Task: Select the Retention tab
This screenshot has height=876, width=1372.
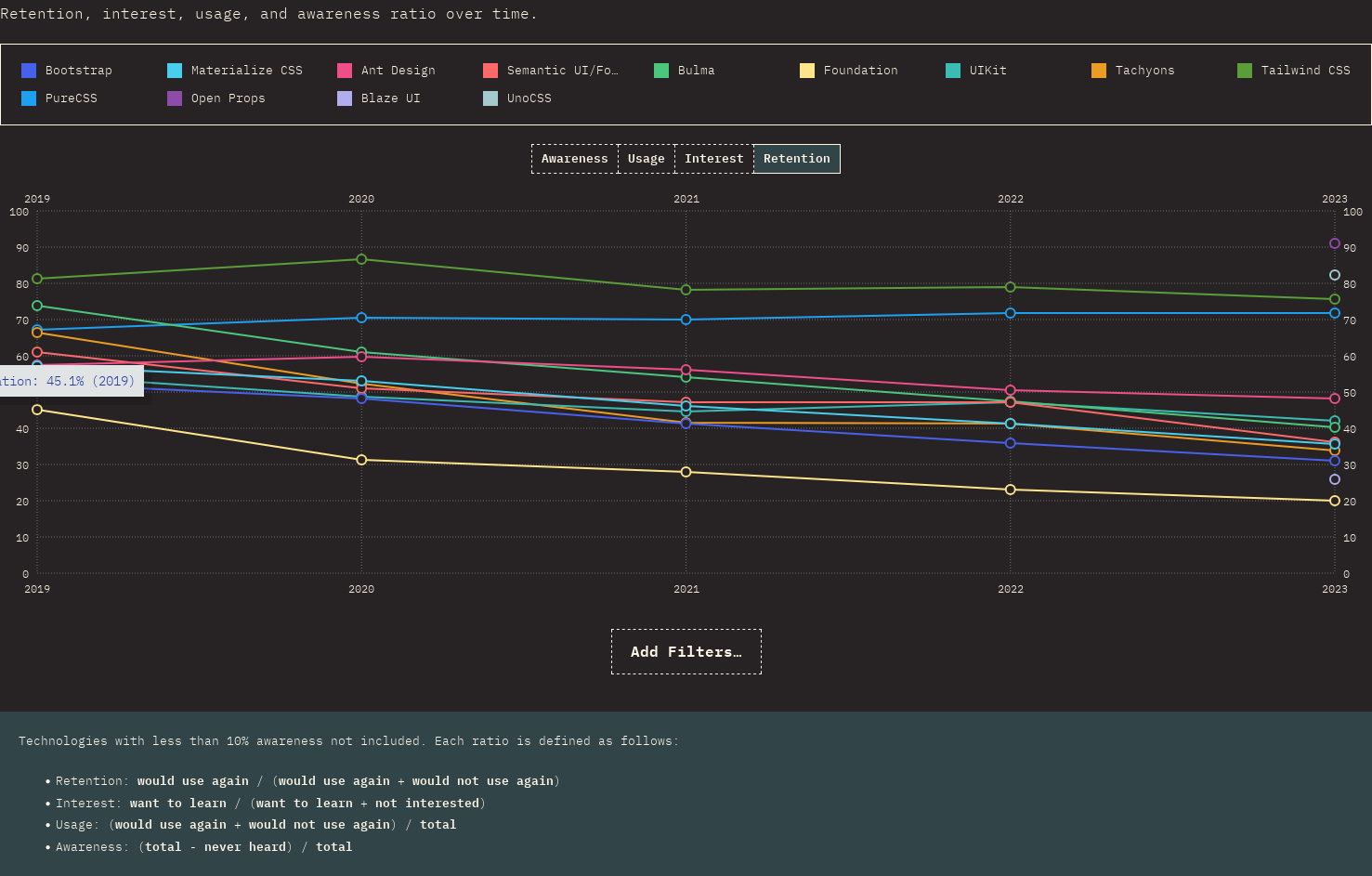Action: point(797,159)
